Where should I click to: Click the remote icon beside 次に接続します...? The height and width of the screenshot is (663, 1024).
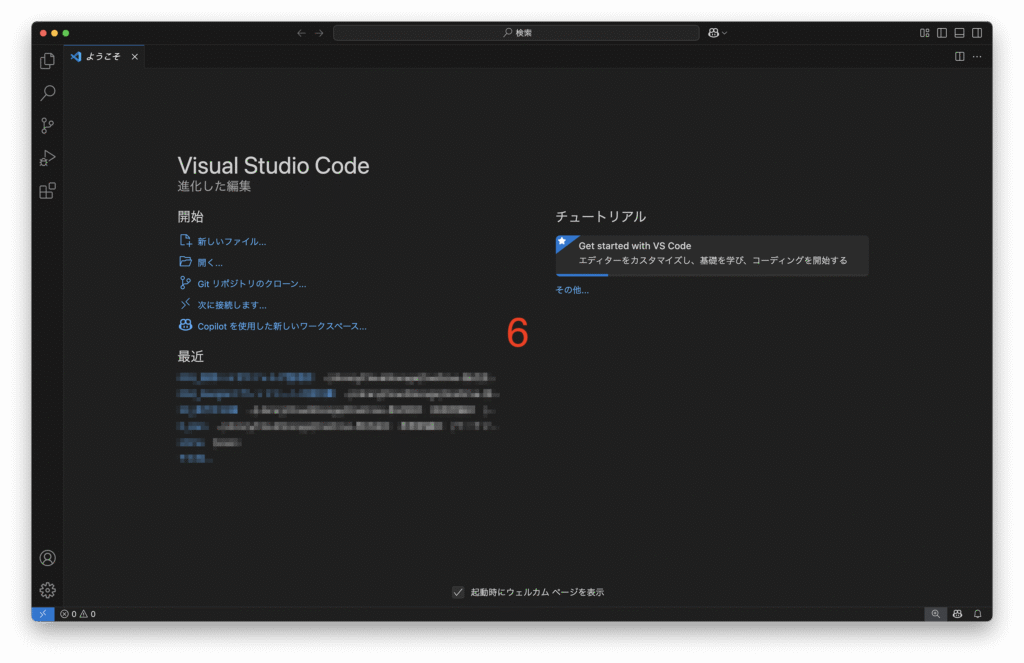185,304
